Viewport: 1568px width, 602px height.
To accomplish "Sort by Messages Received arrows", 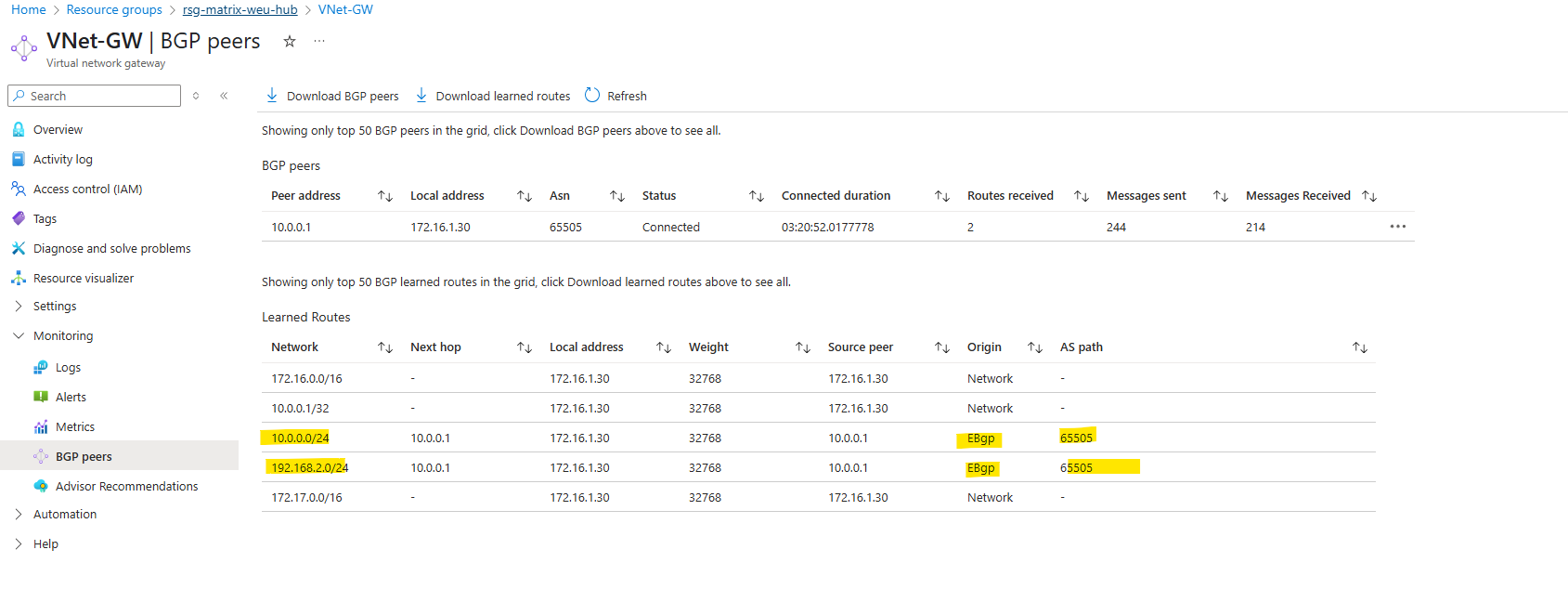I will pos(1369,196).
